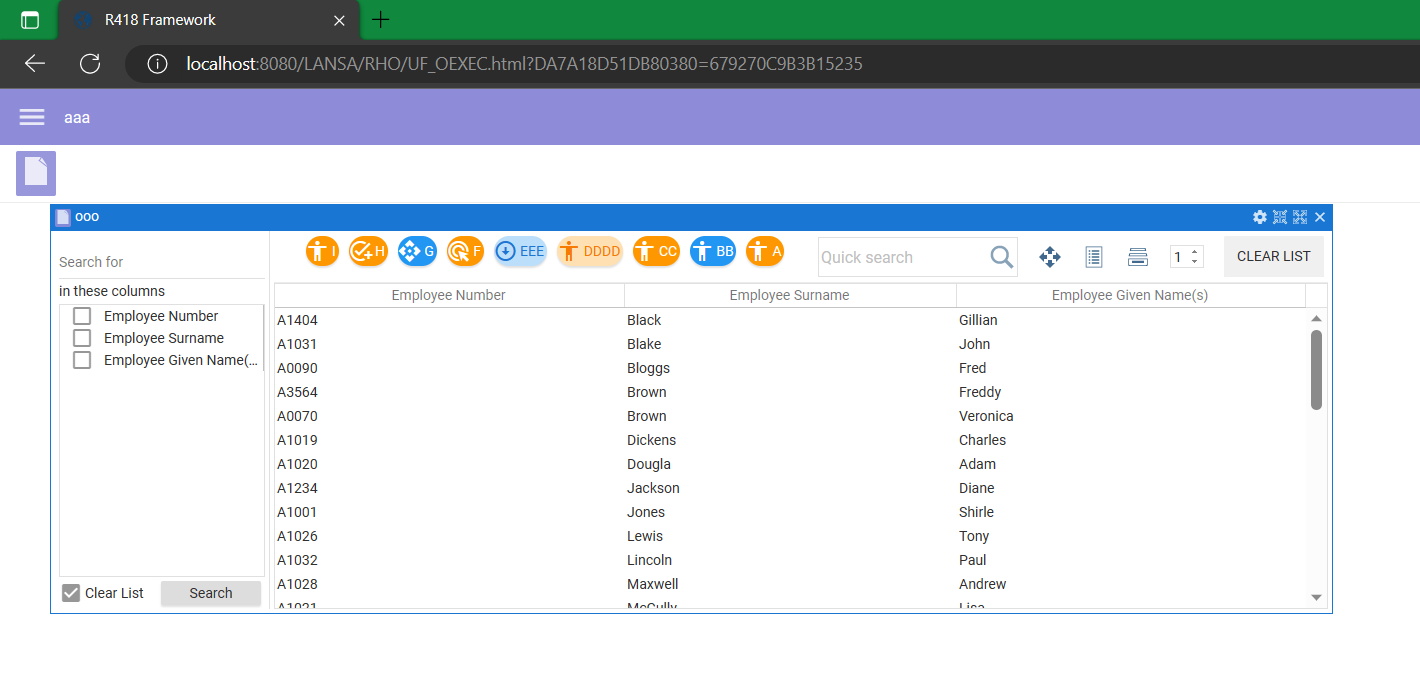Click the list vertical scrollbar thumb
Viewport: 1420px width, 678px height.
1316,370
